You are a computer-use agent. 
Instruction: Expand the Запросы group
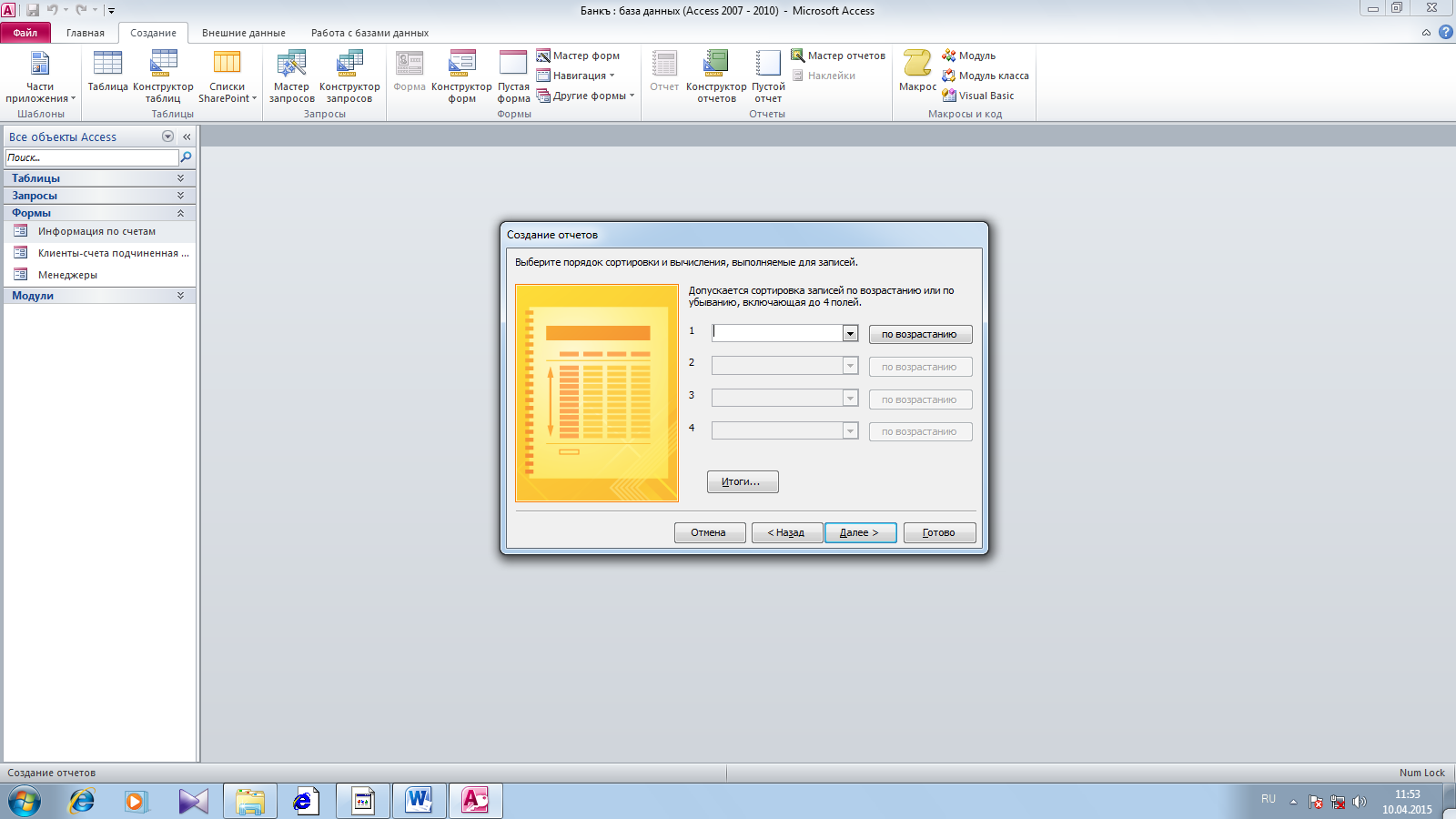pos(99,196)
